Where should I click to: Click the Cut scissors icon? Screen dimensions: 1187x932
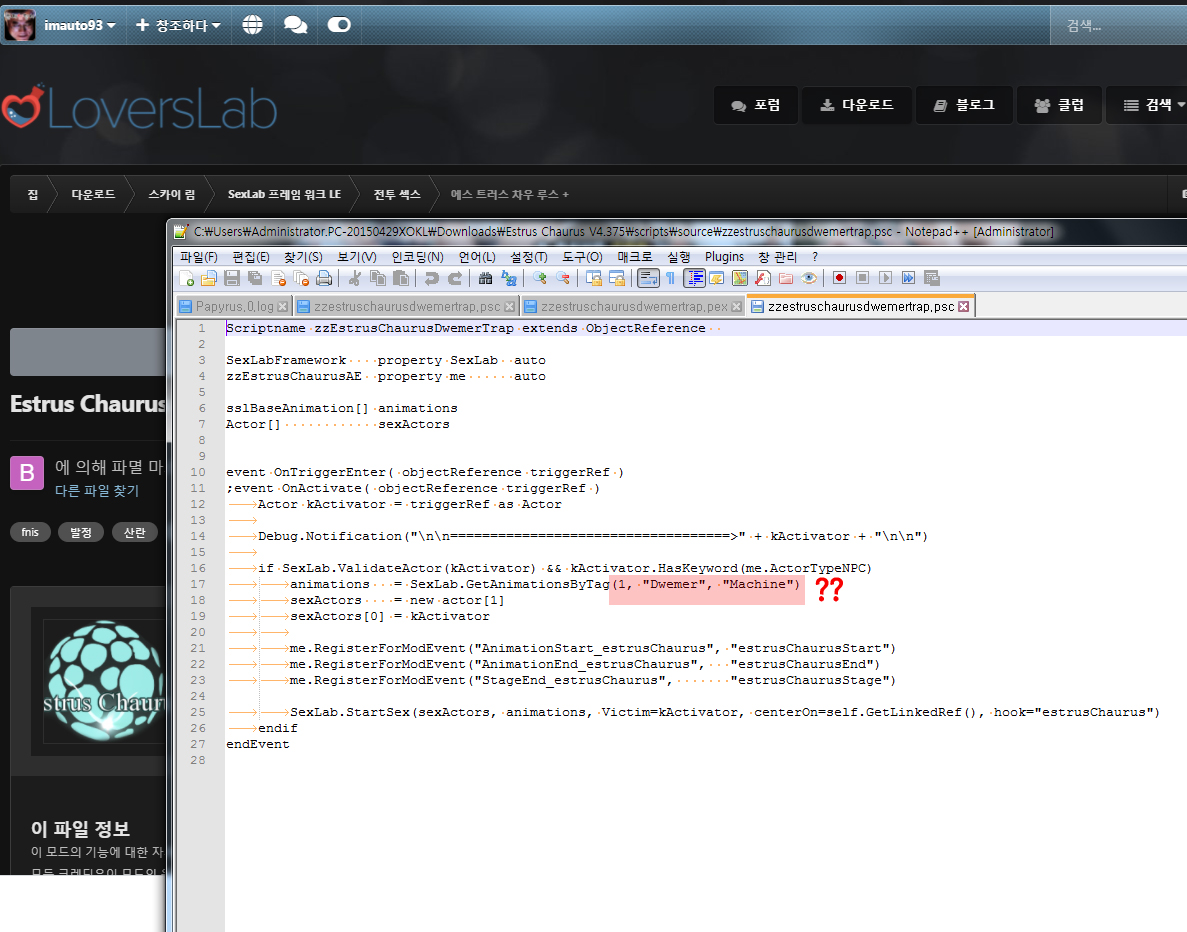[x=354, y=279]
